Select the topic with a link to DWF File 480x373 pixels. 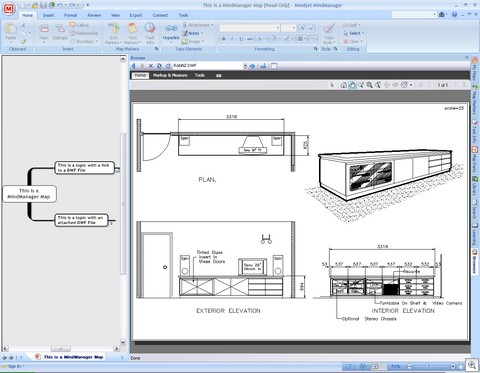pyautogui.click(x=84, y=167)
